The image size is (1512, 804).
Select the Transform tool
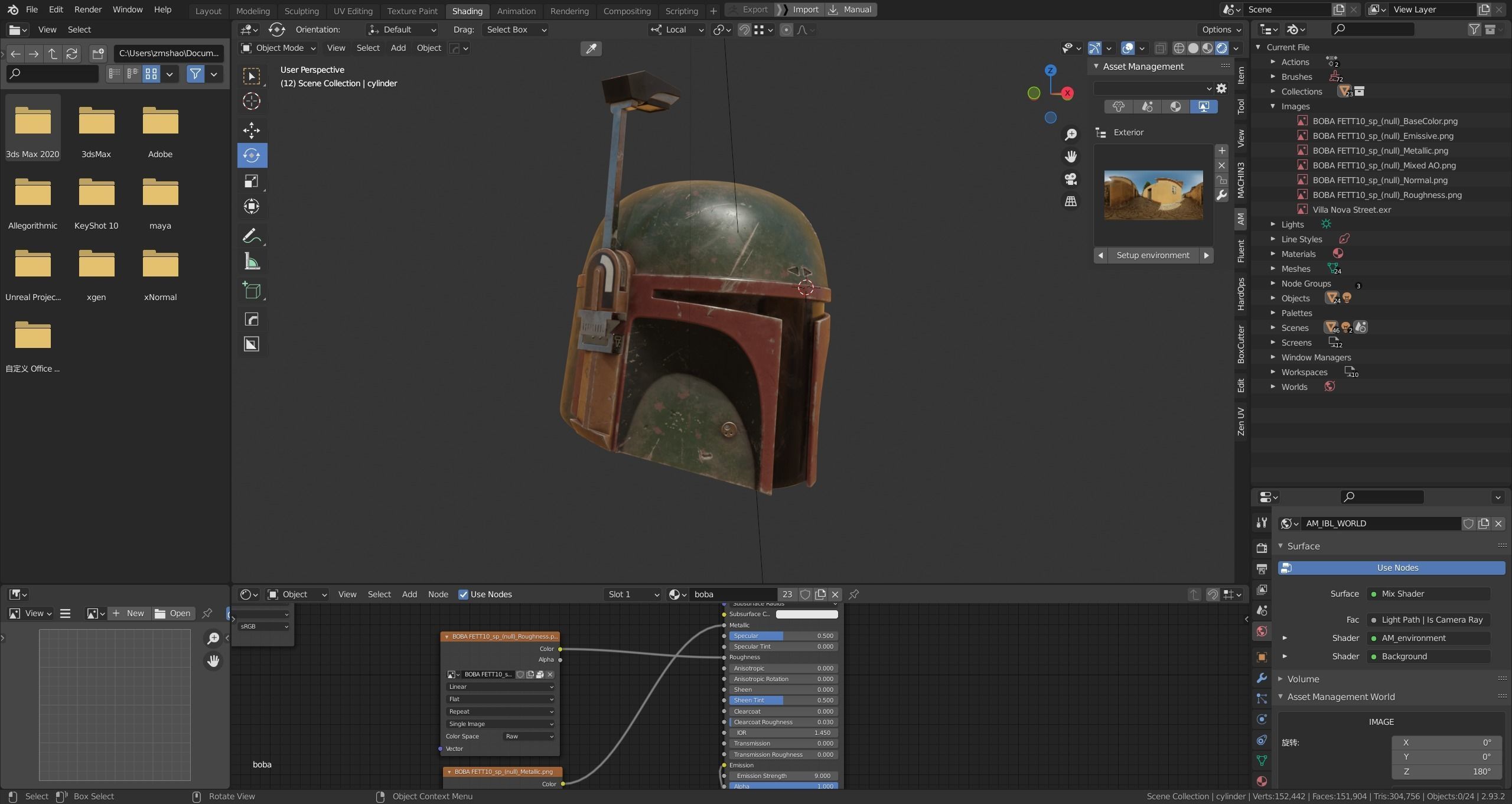[252, 206]
